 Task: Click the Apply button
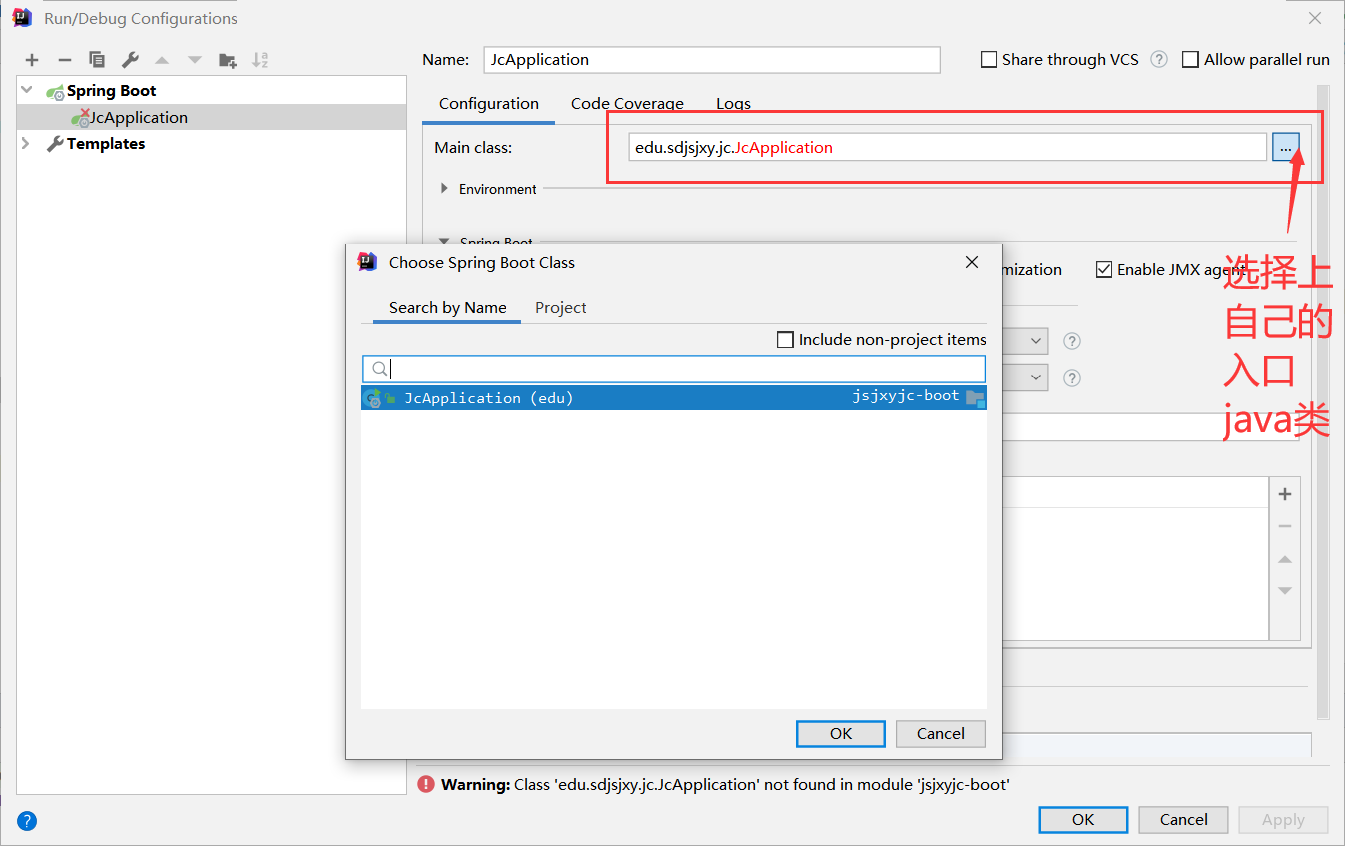tap(1283, 820)
